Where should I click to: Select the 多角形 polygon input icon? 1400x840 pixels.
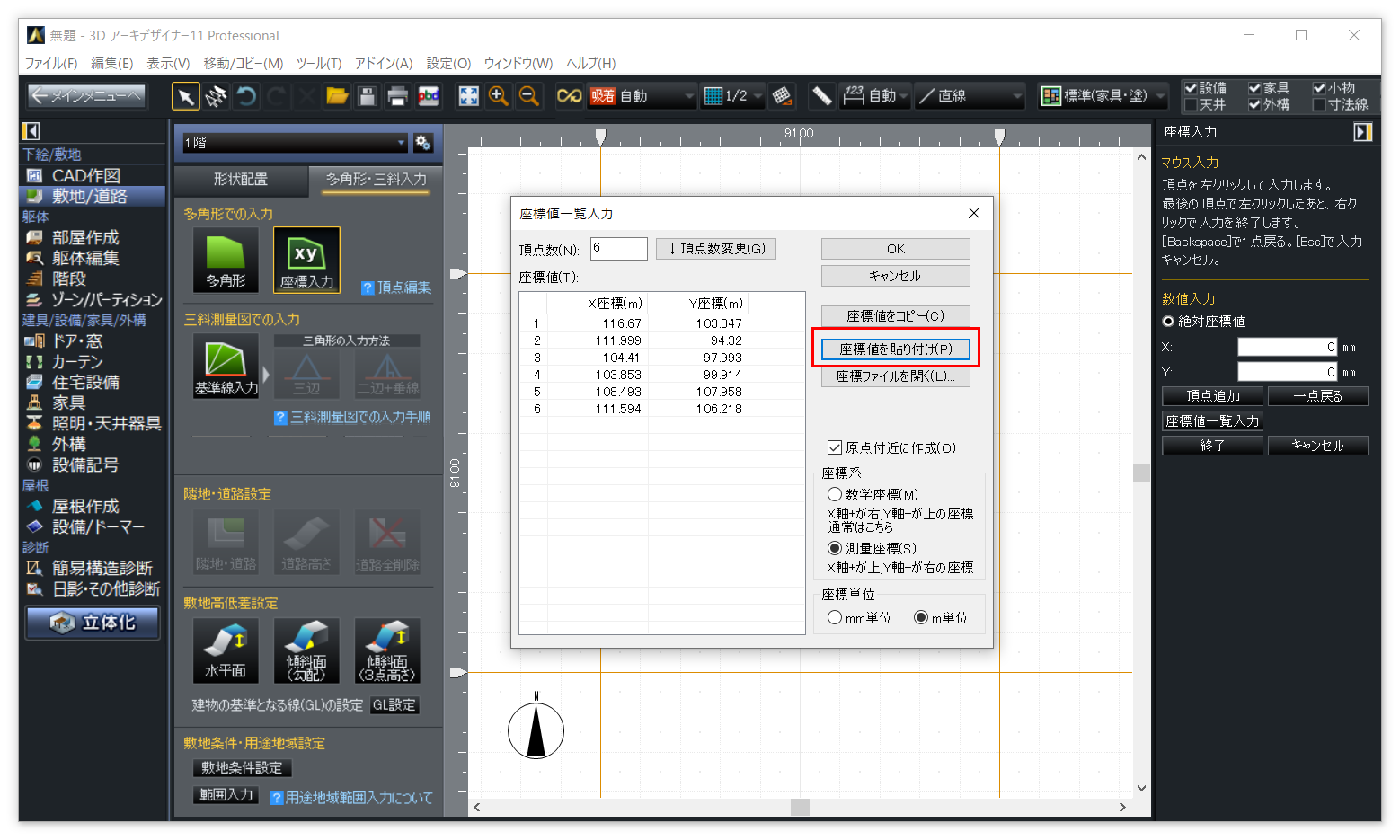(x=226, y=259)
